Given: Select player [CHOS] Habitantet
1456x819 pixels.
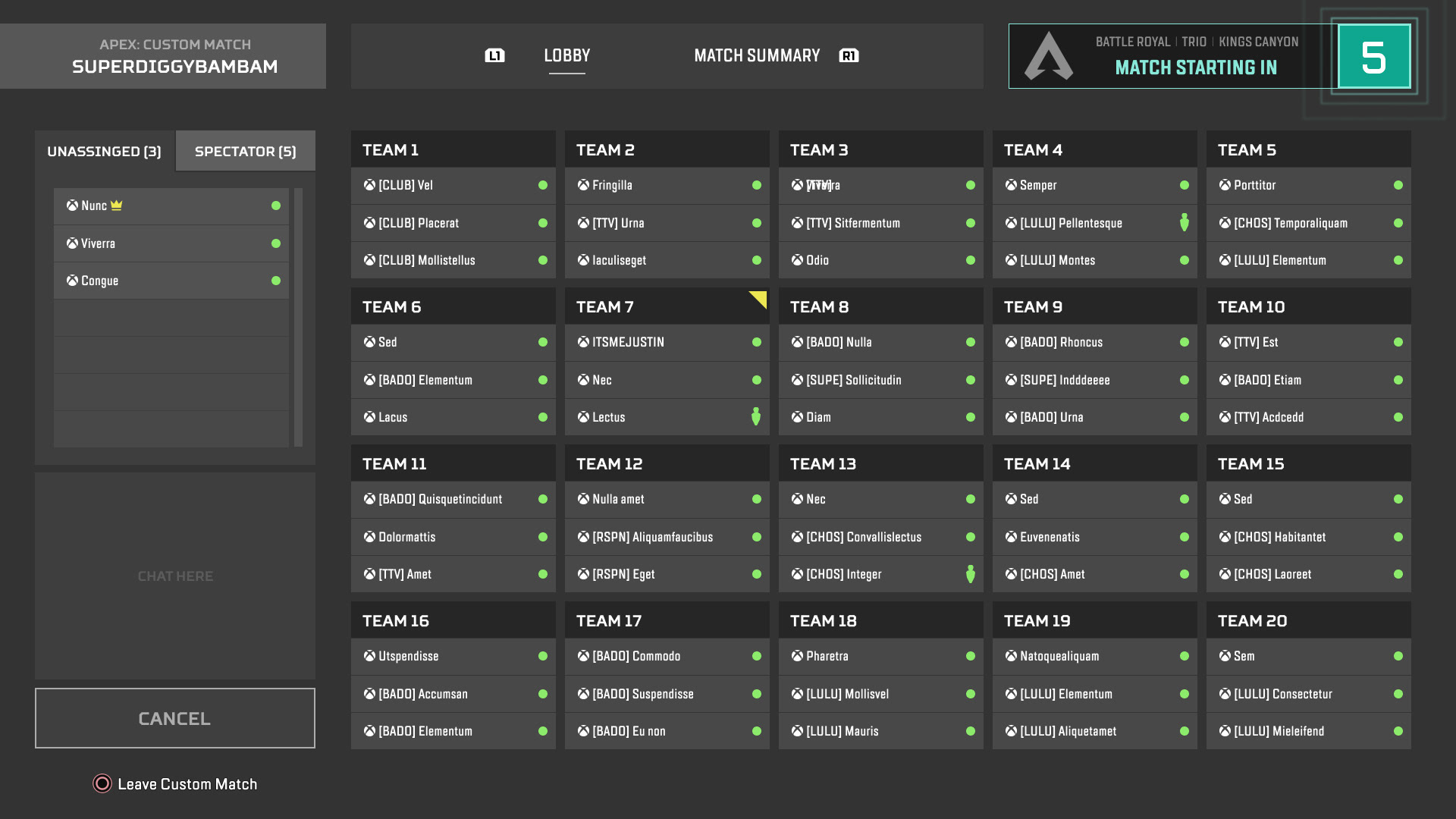Looking at the screenshot, I should tap(1309, 537).
